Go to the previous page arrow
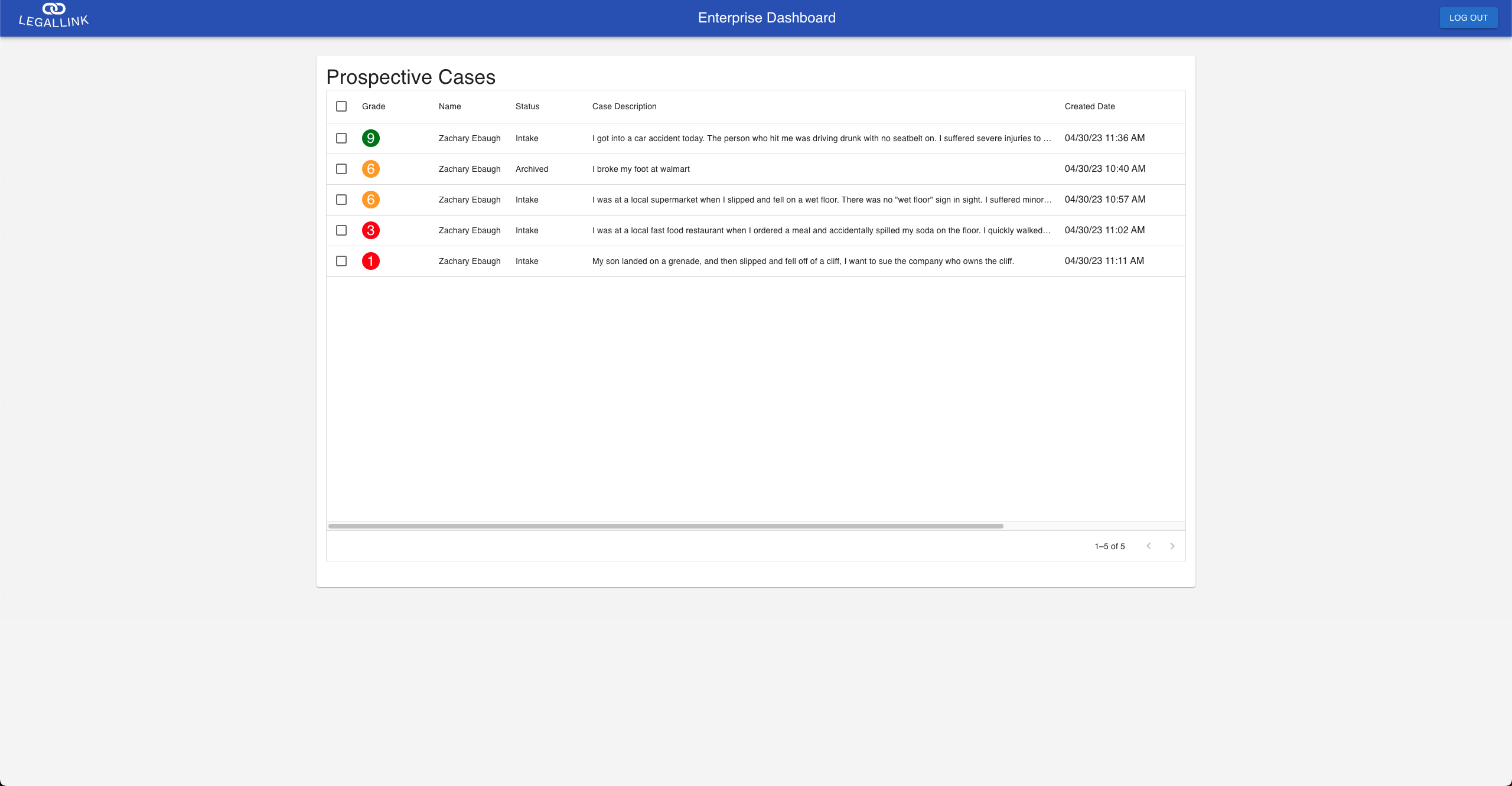1512x786 pixels. pos(1148,546)
